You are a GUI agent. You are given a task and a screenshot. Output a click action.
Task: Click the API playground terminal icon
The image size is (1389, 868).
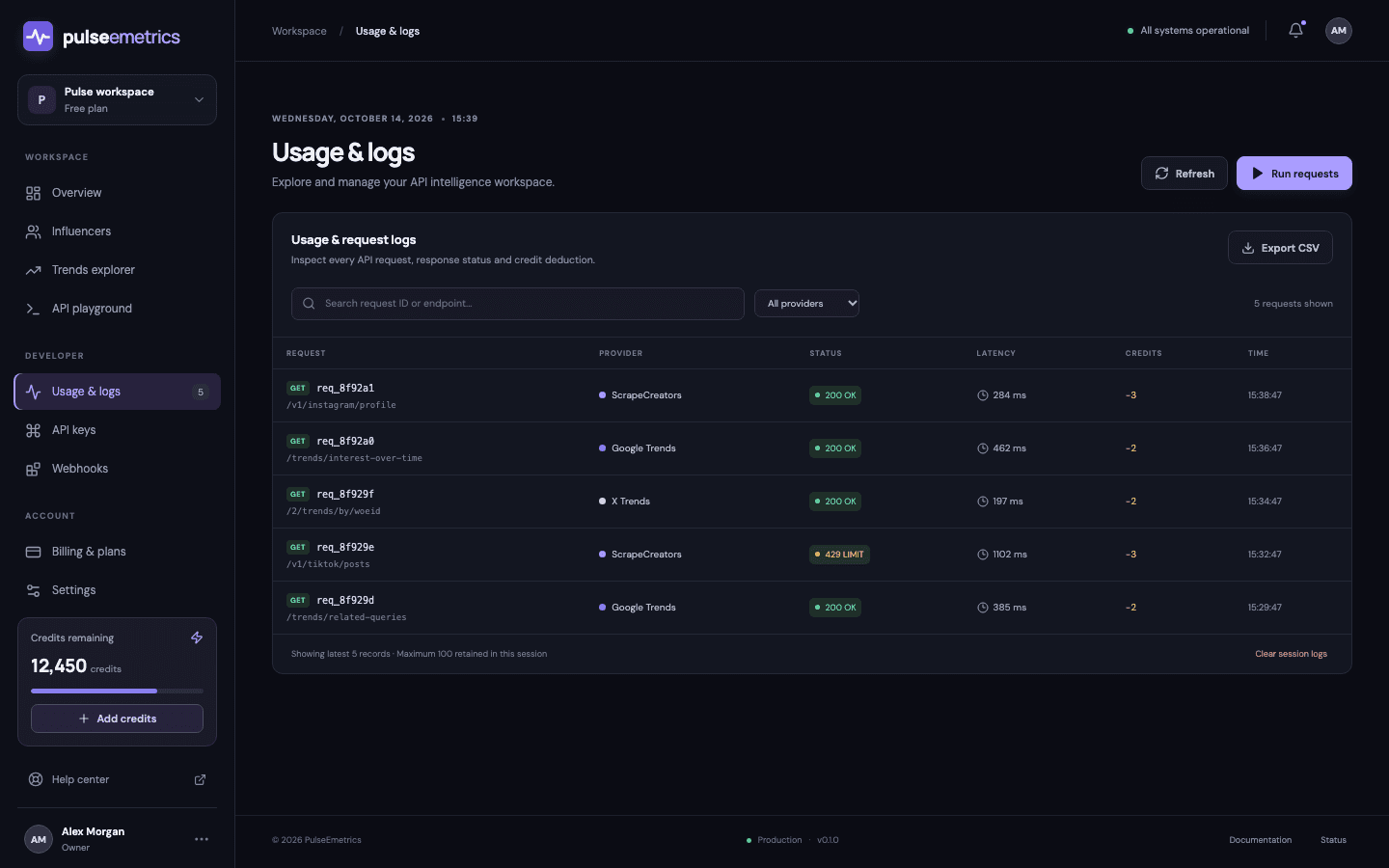tap(34, 309)
